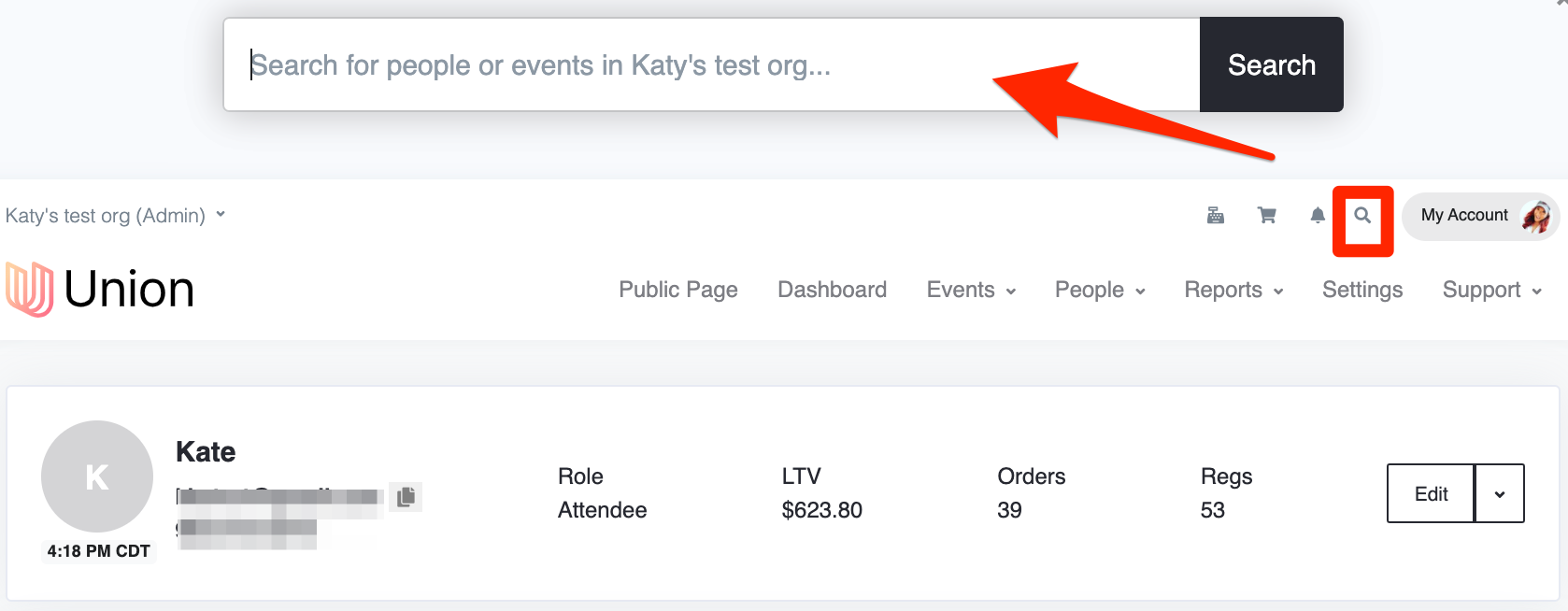The width and height of the screenshot is (1568, 611).
Task: Open the cash register point-of-sale icon
Action: [x=1215, y=216]
